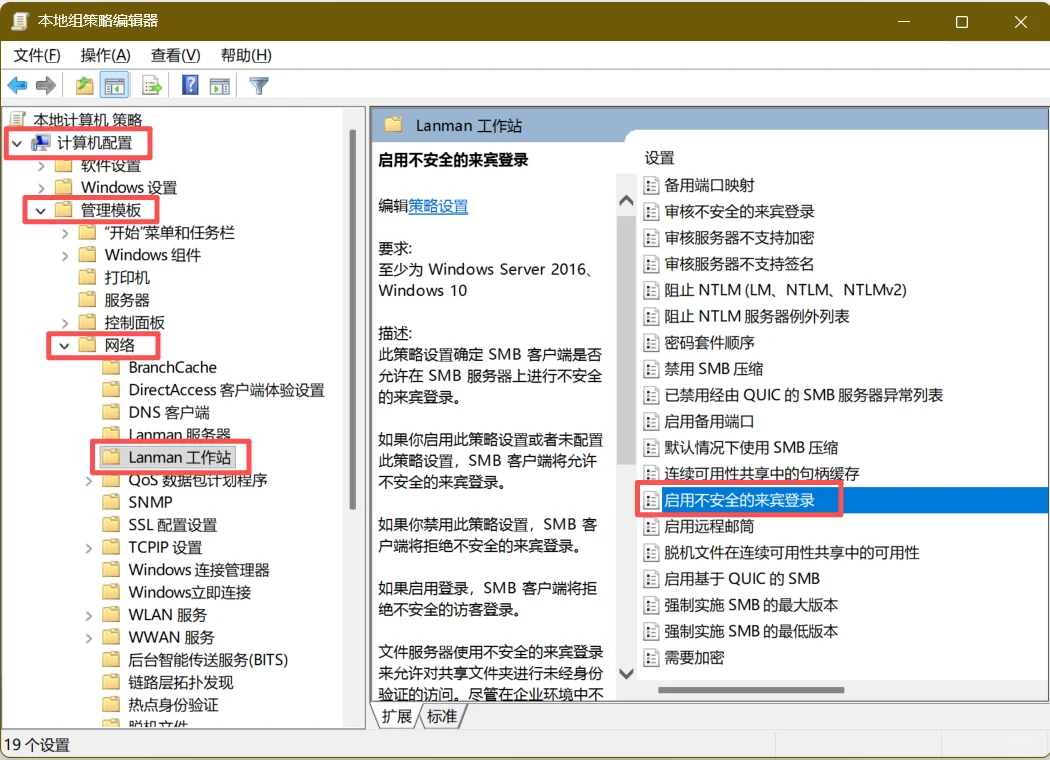Open the export list tool
1050x760 pixels.
pyautogui.click(x=152, y=85)
